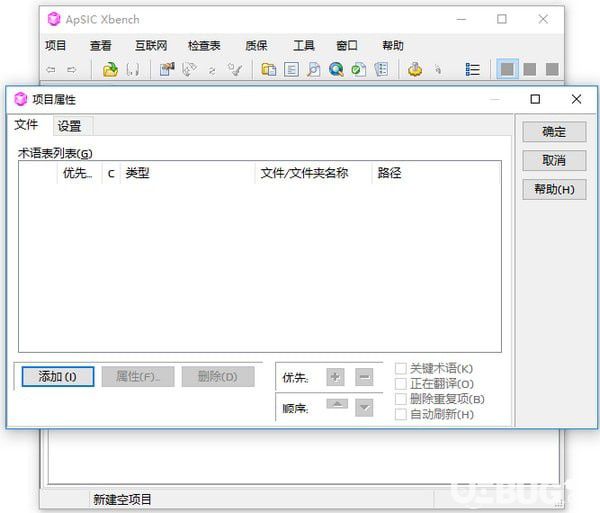Click the blue bulleted list icon
The image size is (600, 513).
tap(473, 70)
